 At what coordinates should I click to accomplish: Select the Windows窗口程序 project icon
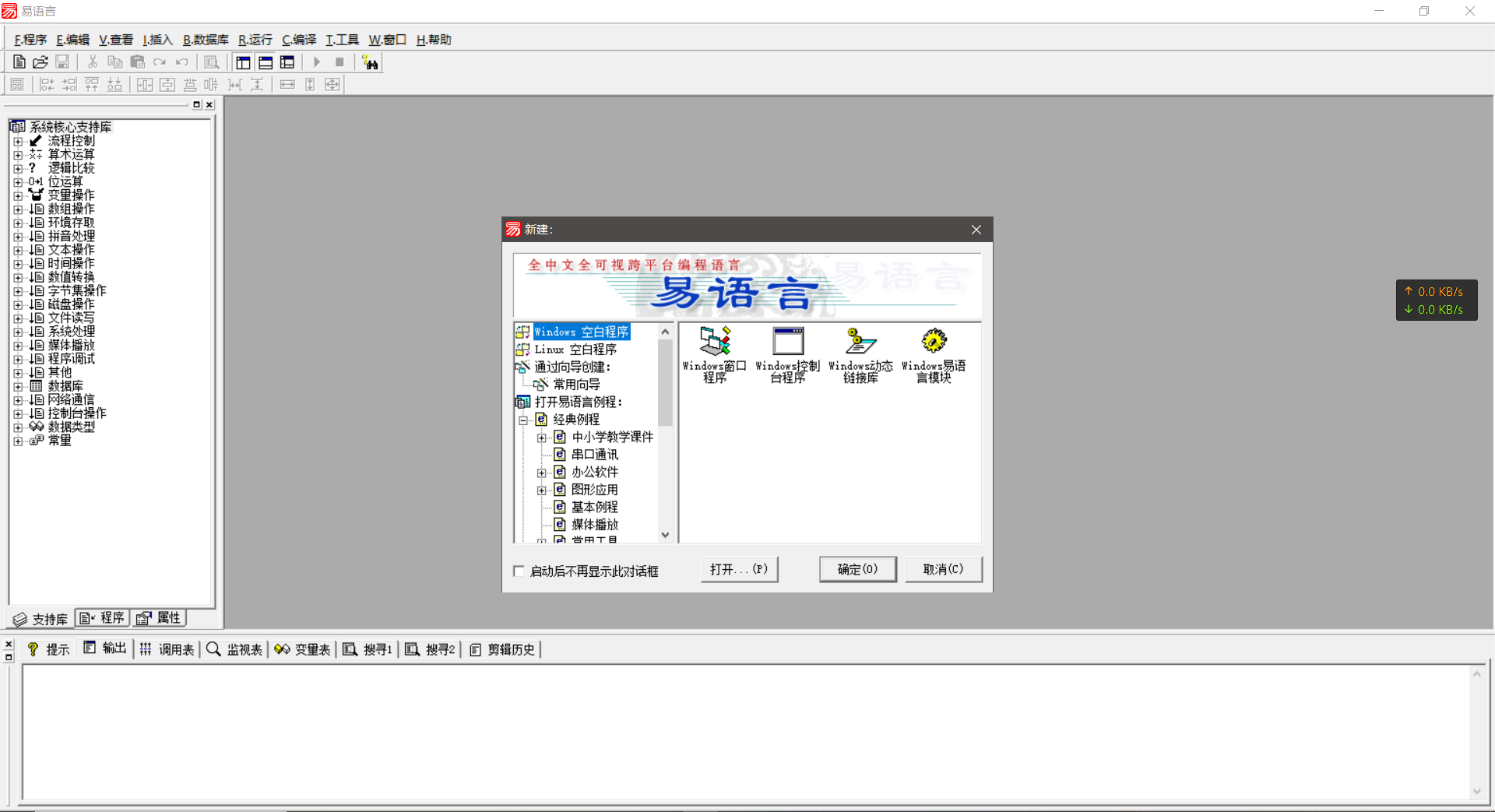tap(714, 355)
